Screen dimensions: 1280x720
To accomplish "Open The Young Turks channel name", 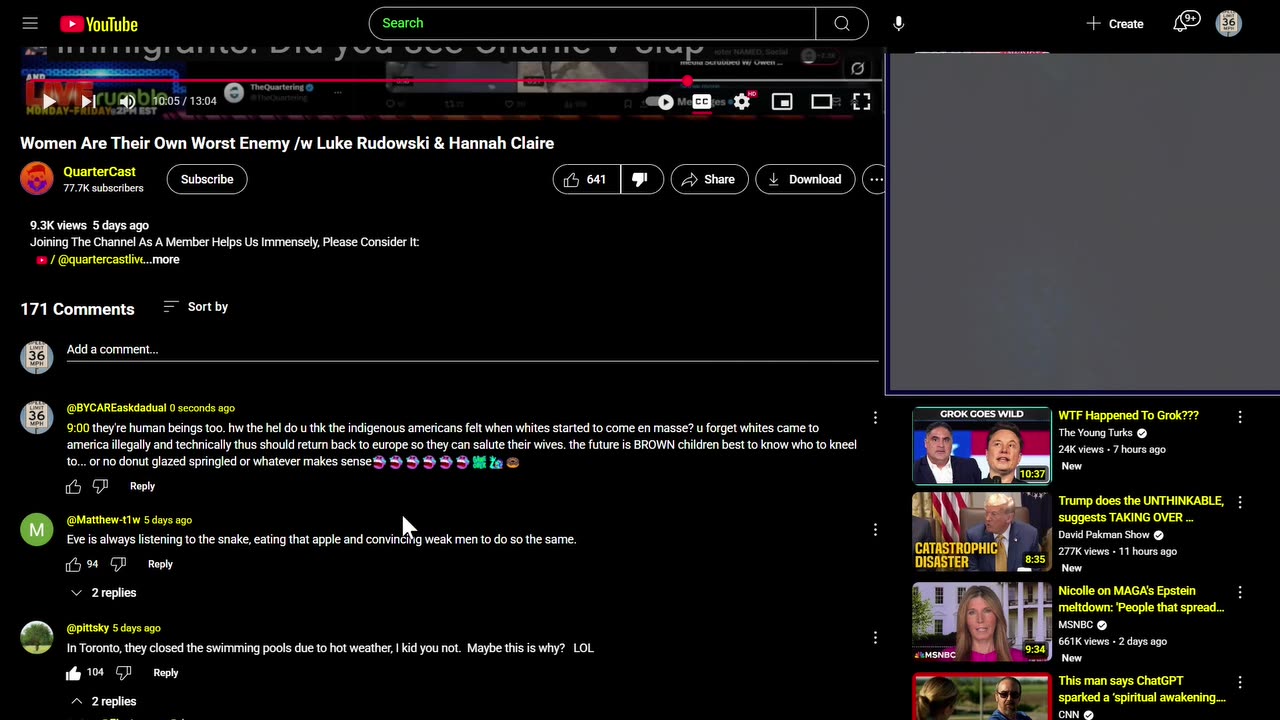I will [1095, 433].
